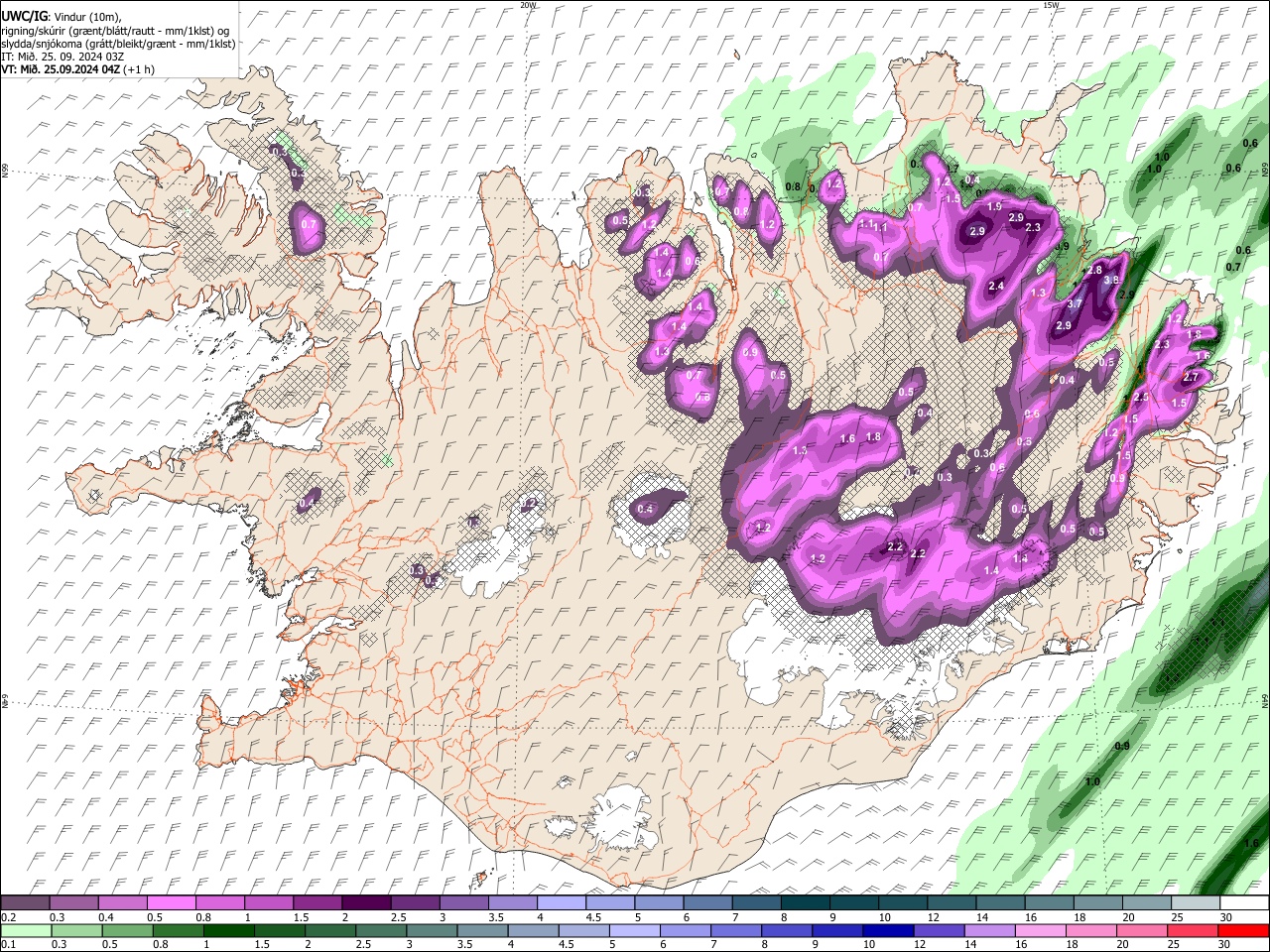
Task: Click the 1.8 snowfall value in central highlands
Action: 873,437
